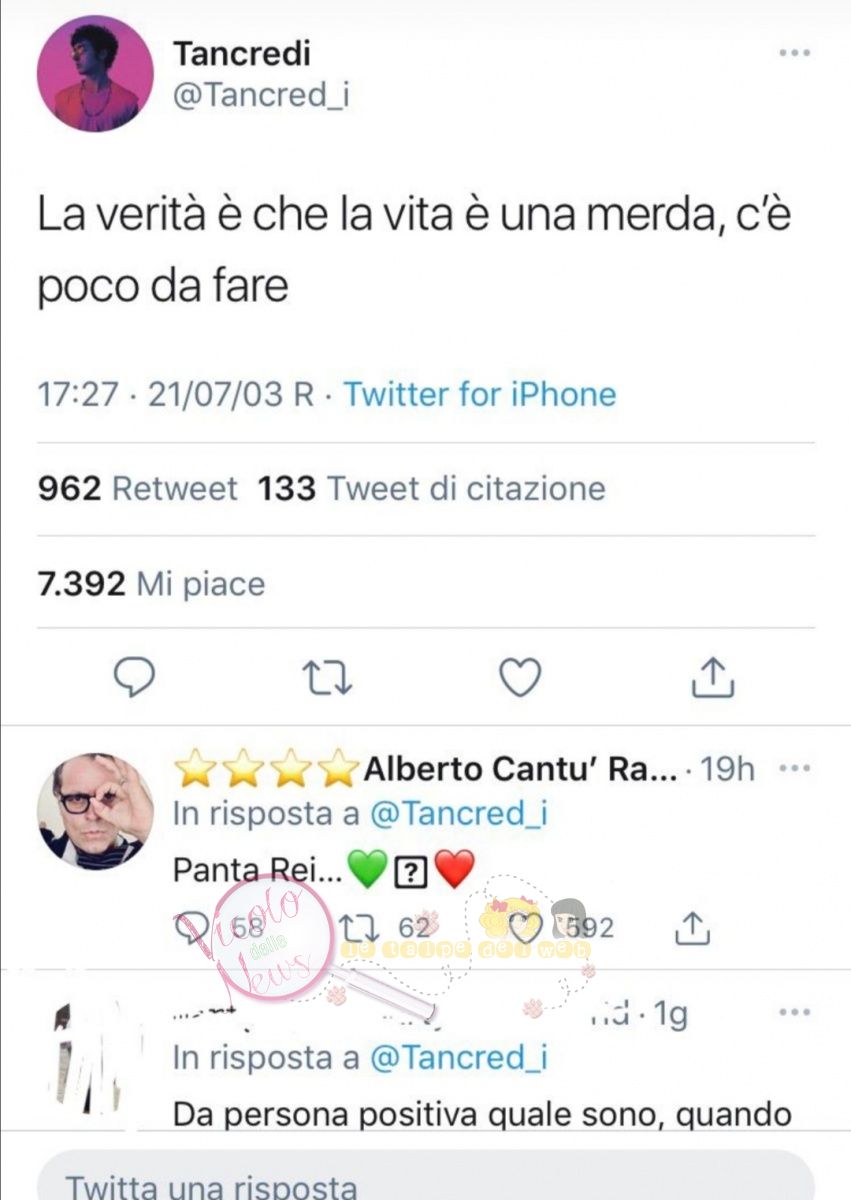Retweet Alberto Cantu's reply
This screenshot has height=1200, width=851.
[x=356, y=929]
